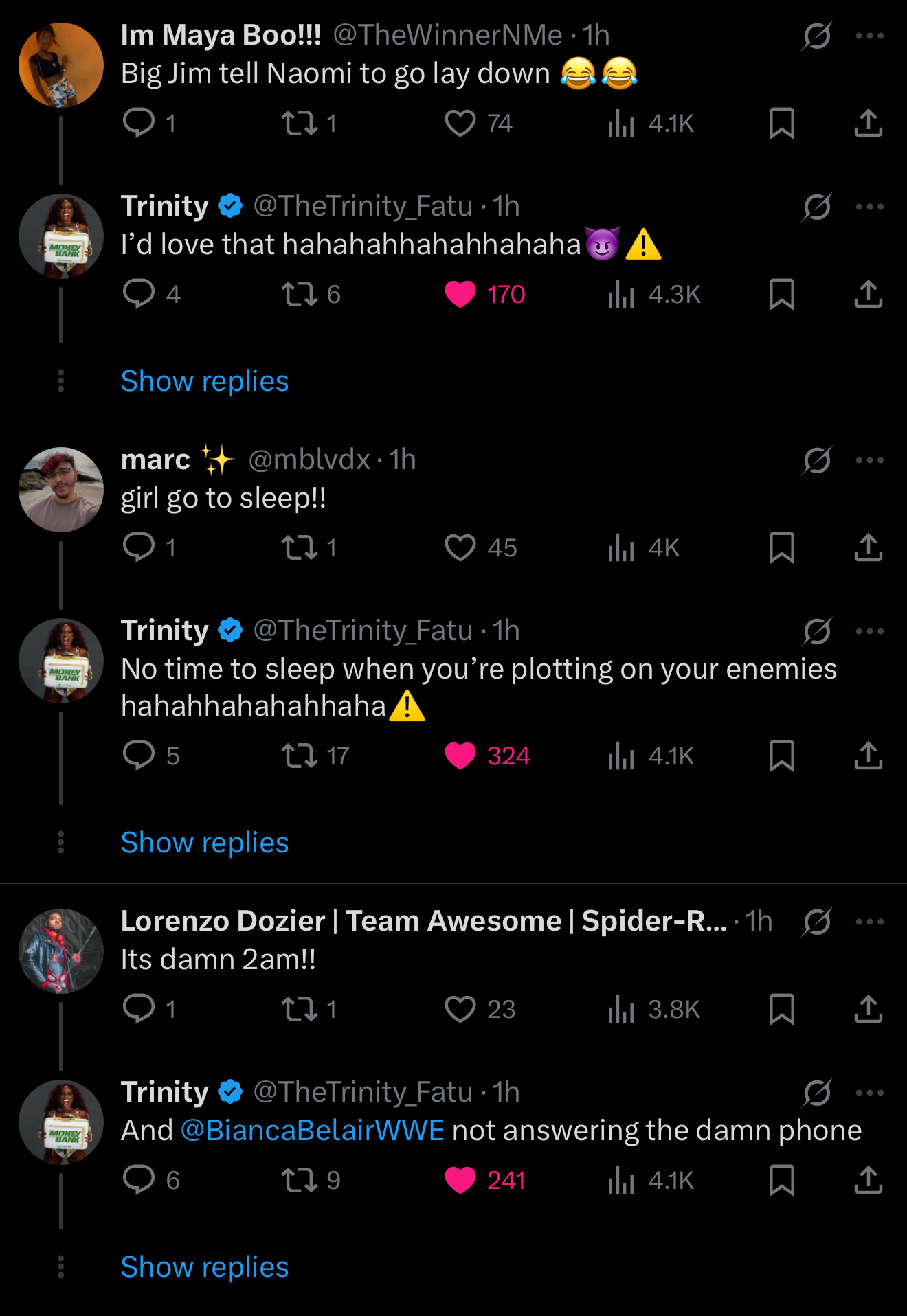Image resolution: width=907 pixels, height=1316 pixels.
Task: Expand replies under 'plotting on your enemies' tweet
Action: [x=205, y=843]
